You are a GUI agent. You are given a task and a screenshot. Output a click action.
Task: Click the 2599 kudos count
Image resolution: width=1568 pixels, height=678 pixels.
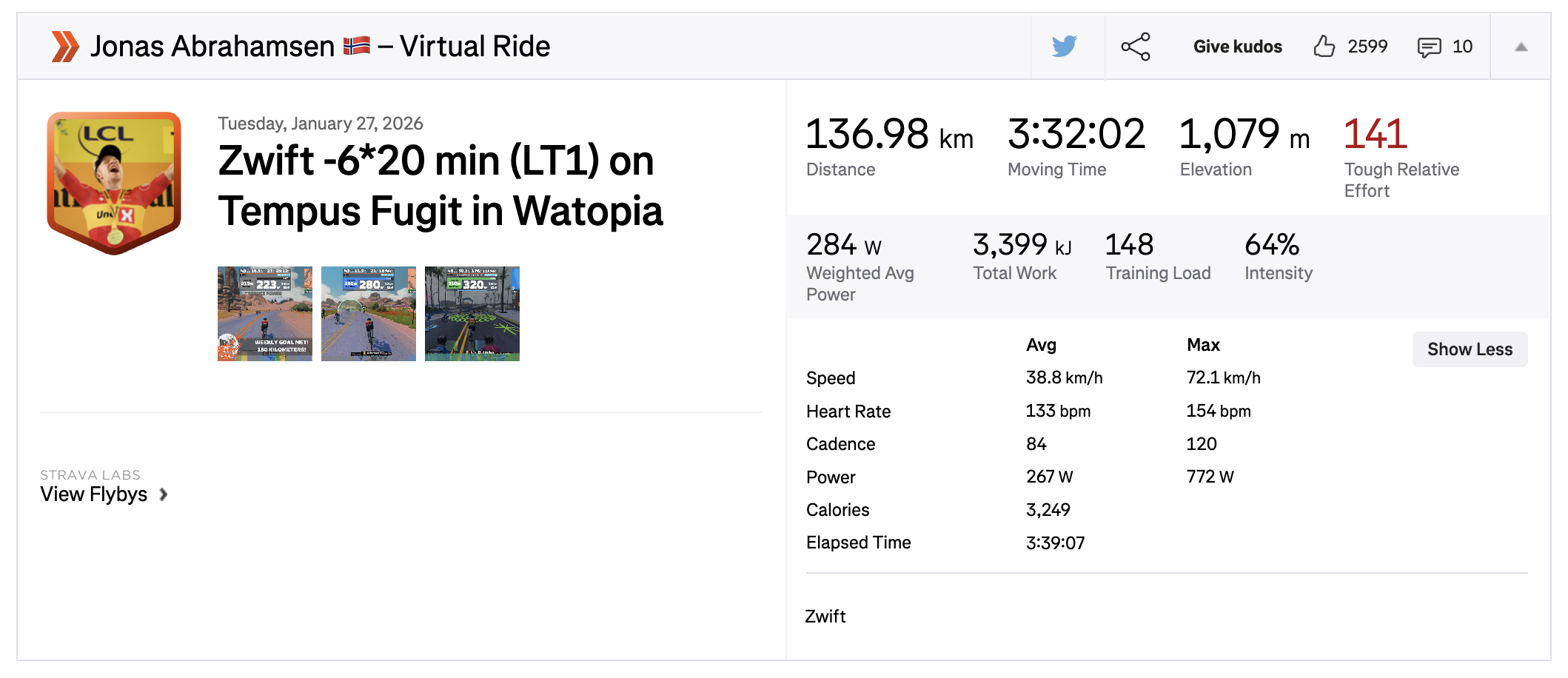[x=1367, y=46]
